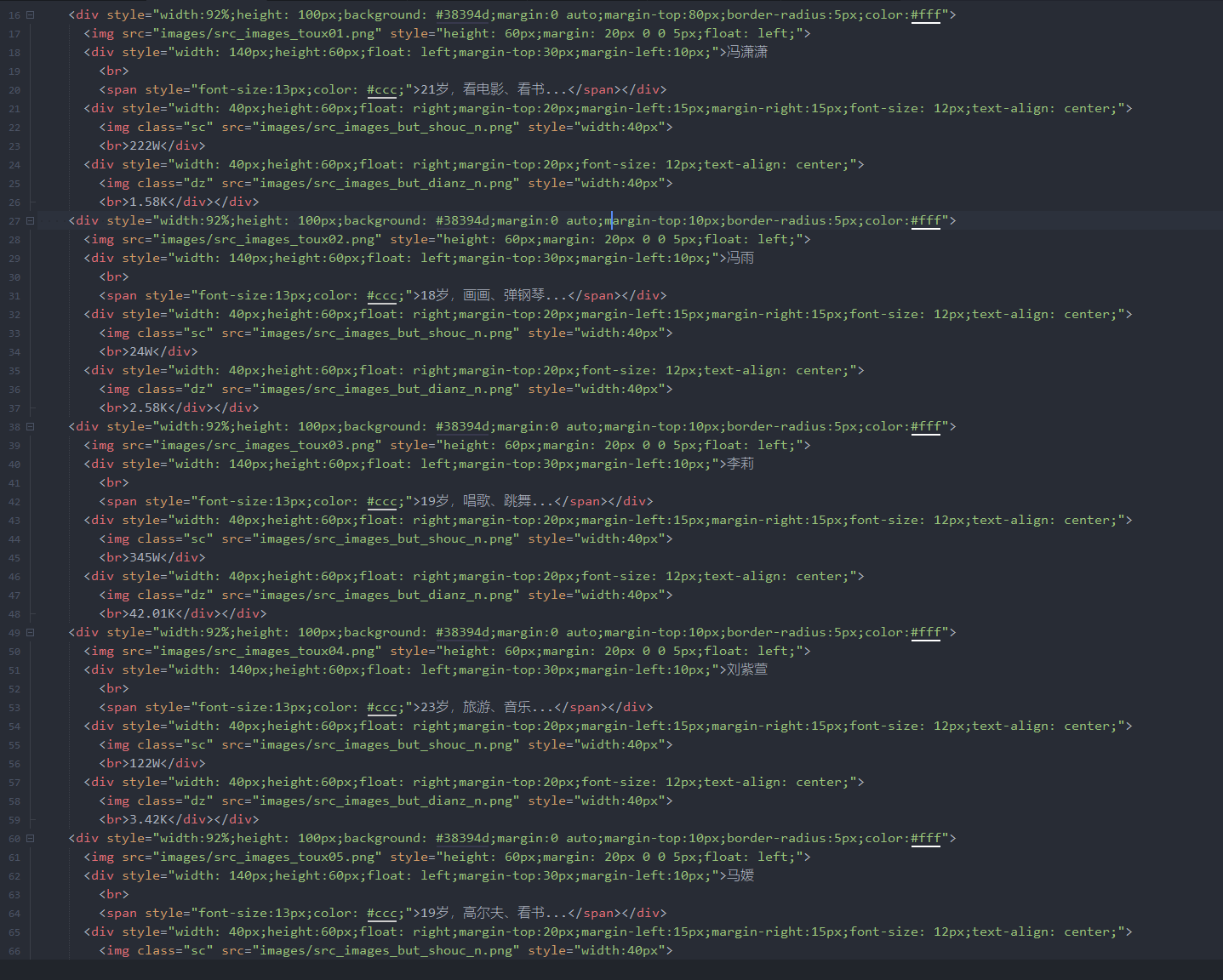Click line number 21 in the gutter
Image resolution: width=1223 pixels, height=980 pixels.
14,109
